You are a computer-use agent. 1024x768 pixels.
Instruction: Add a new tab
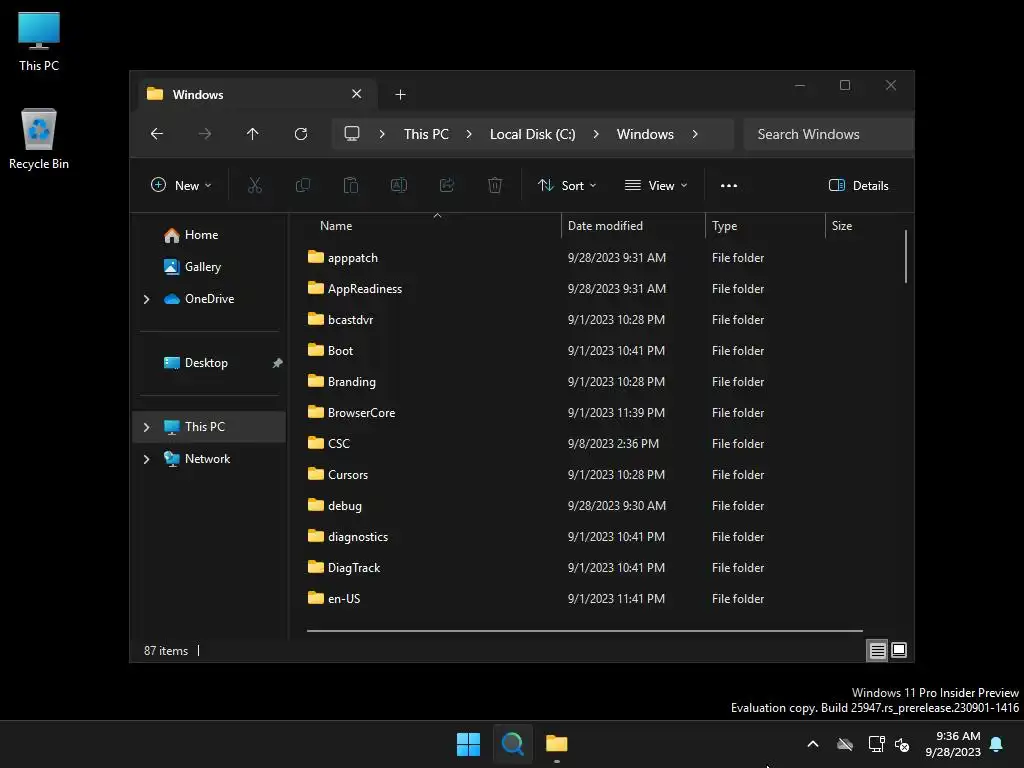coord(400,95)
